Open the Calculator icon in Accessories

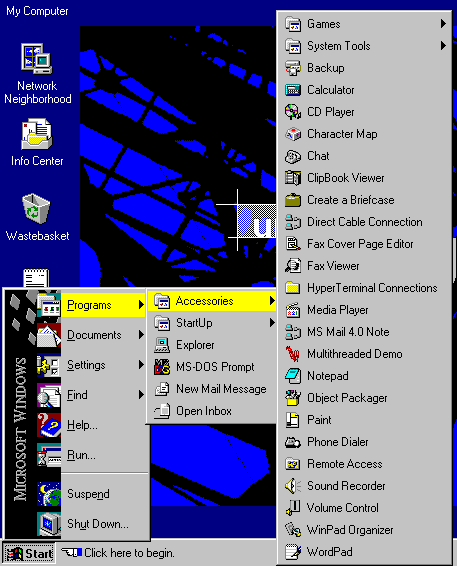point(293,90)
